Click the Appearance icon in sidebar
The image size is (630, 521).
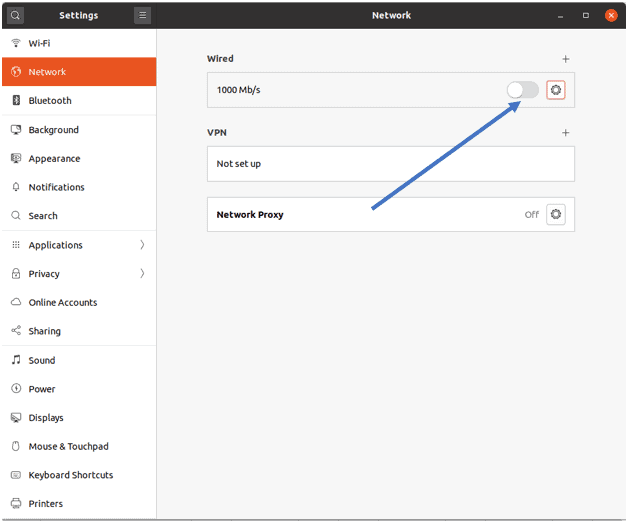click(x=16, y=158)
